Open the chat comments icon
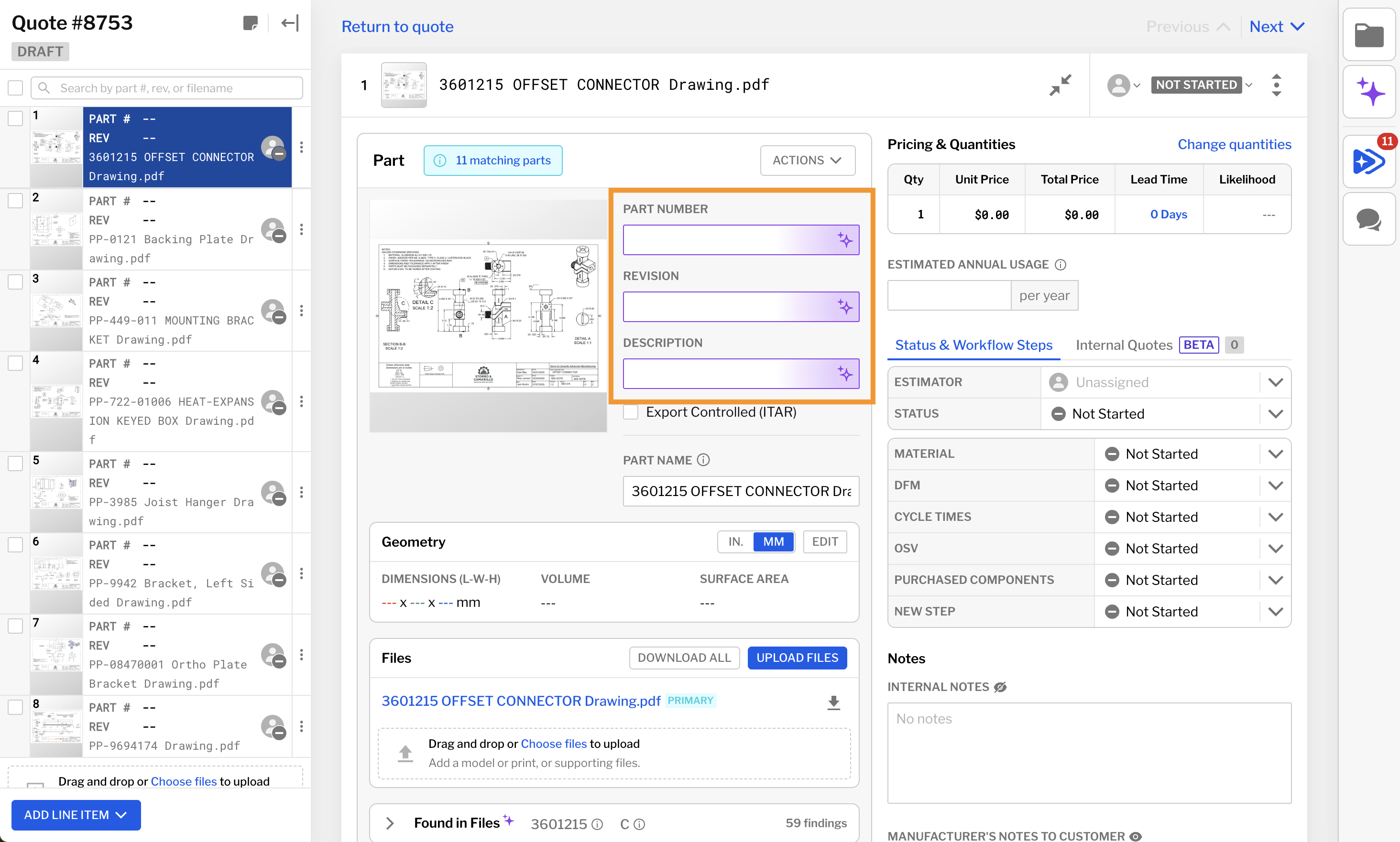Screen dimensions: 1400x842 (1369, 219)
